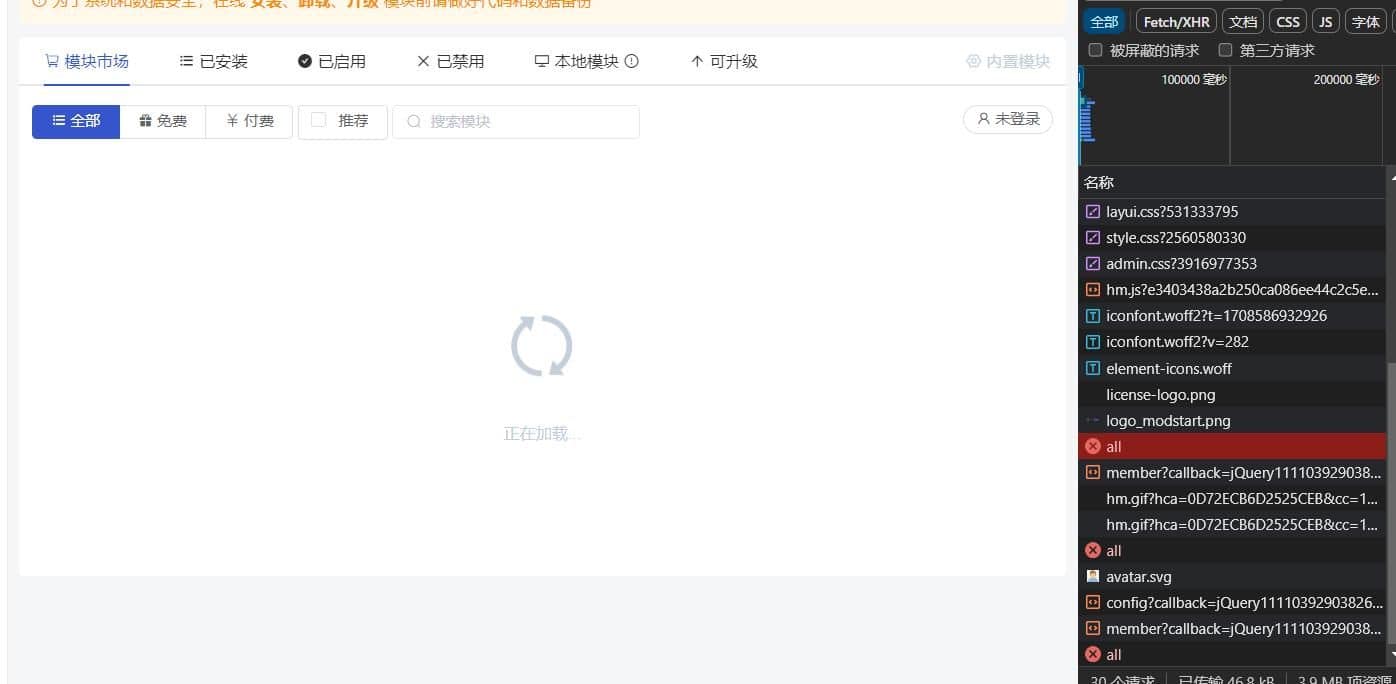This screenshot has height=684, width=1396.
Task: Enable the 被屏蔽的请求 checkbox
Action: pyautogui.click(x=1096, y=50)
